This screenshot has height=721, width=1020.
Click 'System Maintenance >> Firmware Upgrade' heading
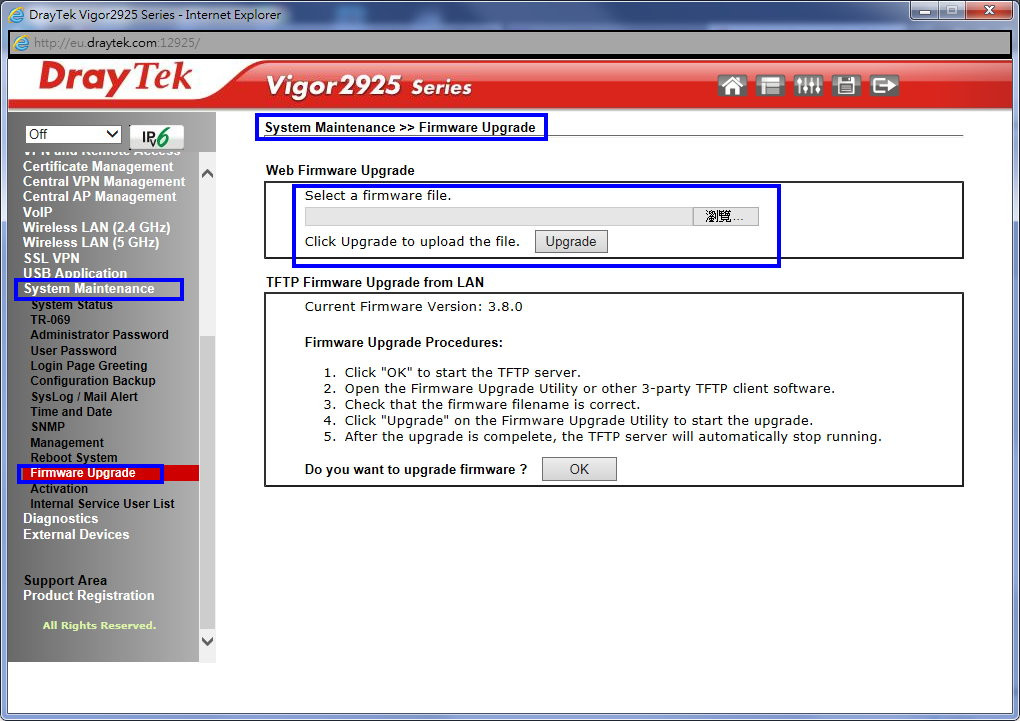tap(400, 127)
